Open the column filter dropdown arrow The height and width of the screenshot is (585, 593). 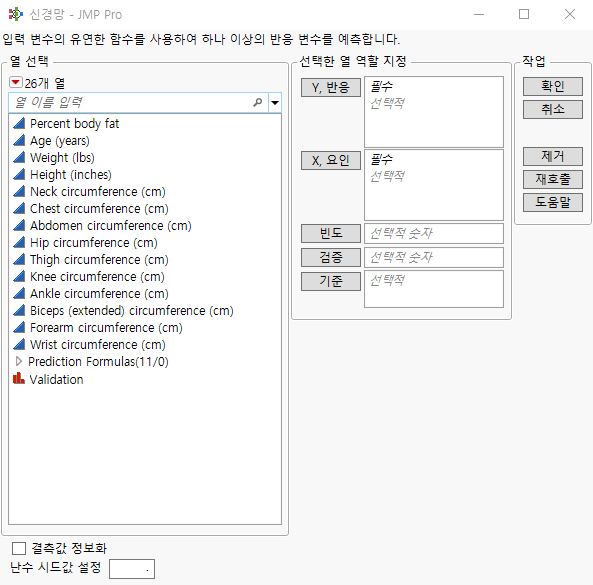[x=275, y=102]
